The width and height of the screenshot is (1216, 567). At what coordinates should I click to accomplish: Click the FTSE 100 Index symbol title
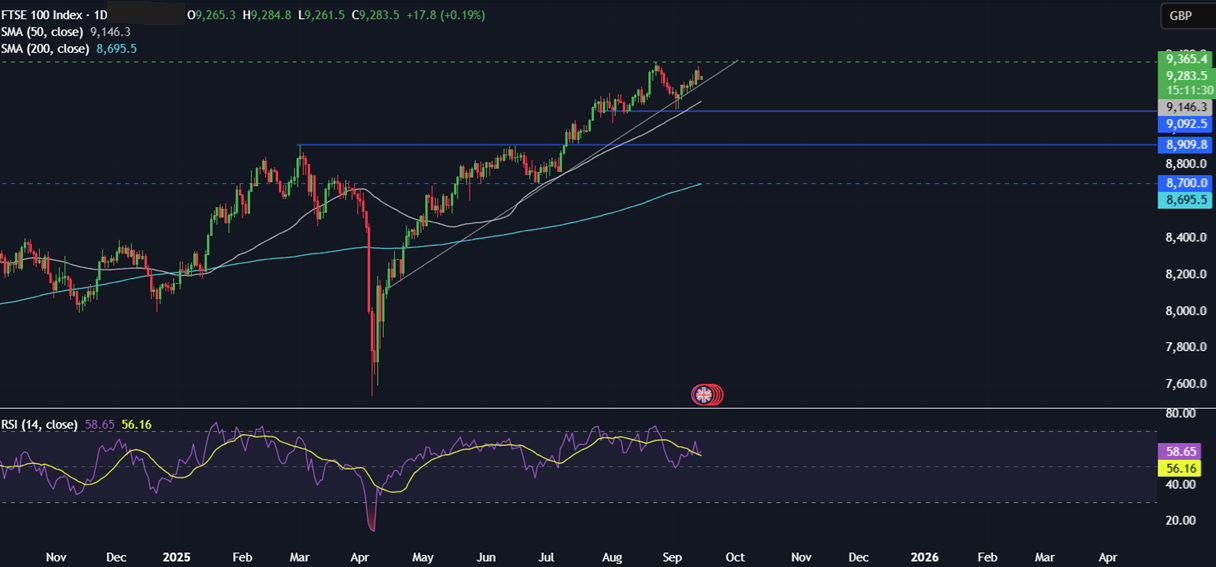click(44, 16)
